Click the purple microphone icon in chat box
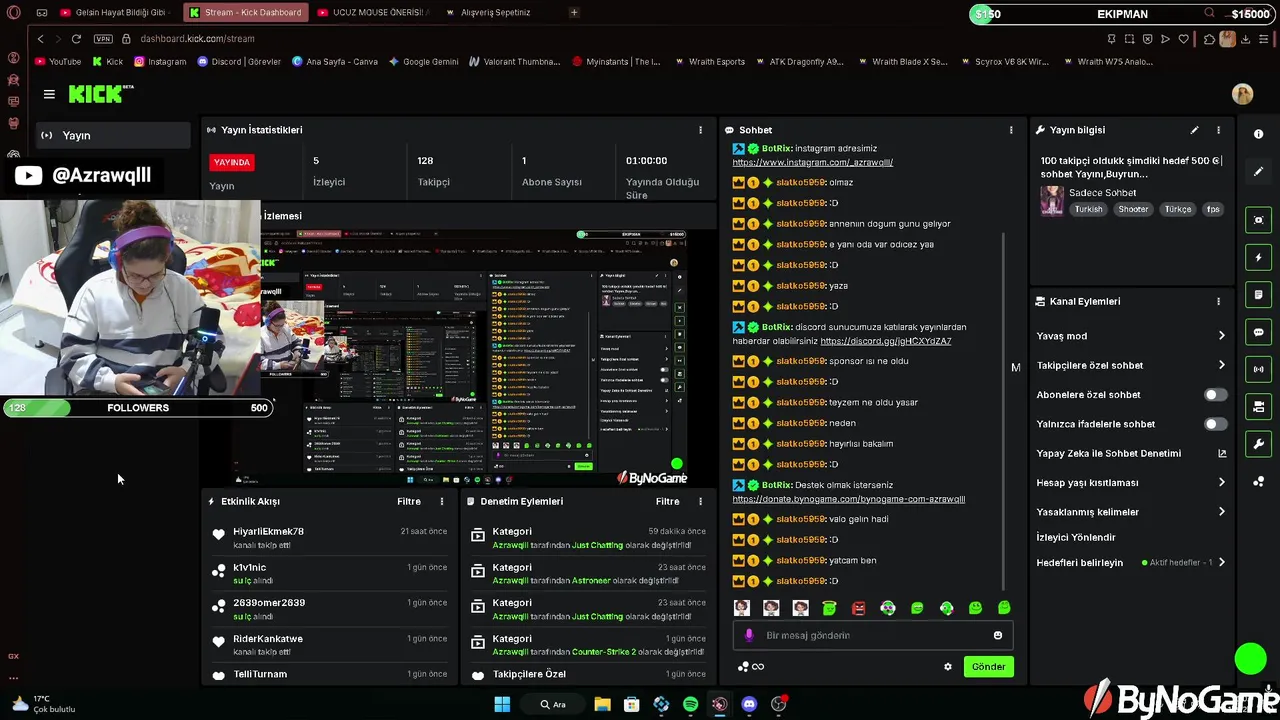The height and width of the screenshot is (720, 1280). pyautogui.click(x=749, y=635)
